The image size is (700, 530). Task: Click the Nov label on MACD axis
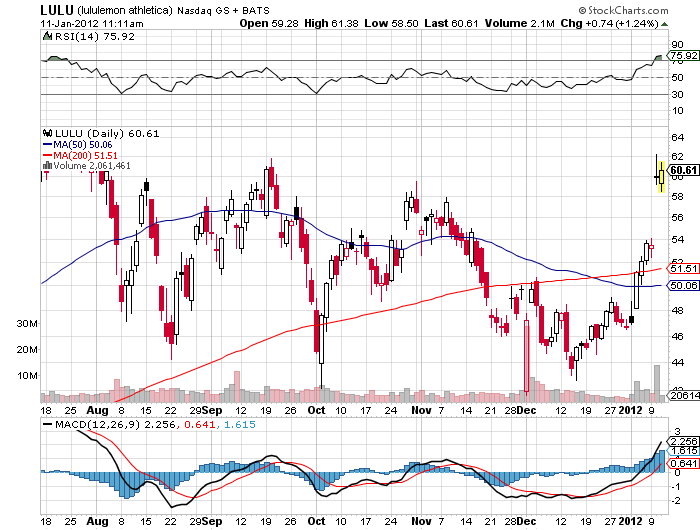(421, 521)
